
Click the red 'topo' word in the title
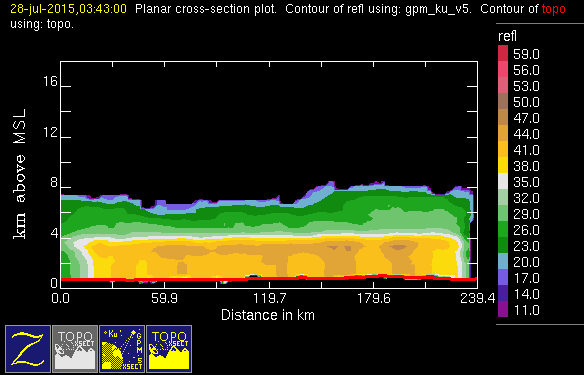coord(553,9)
